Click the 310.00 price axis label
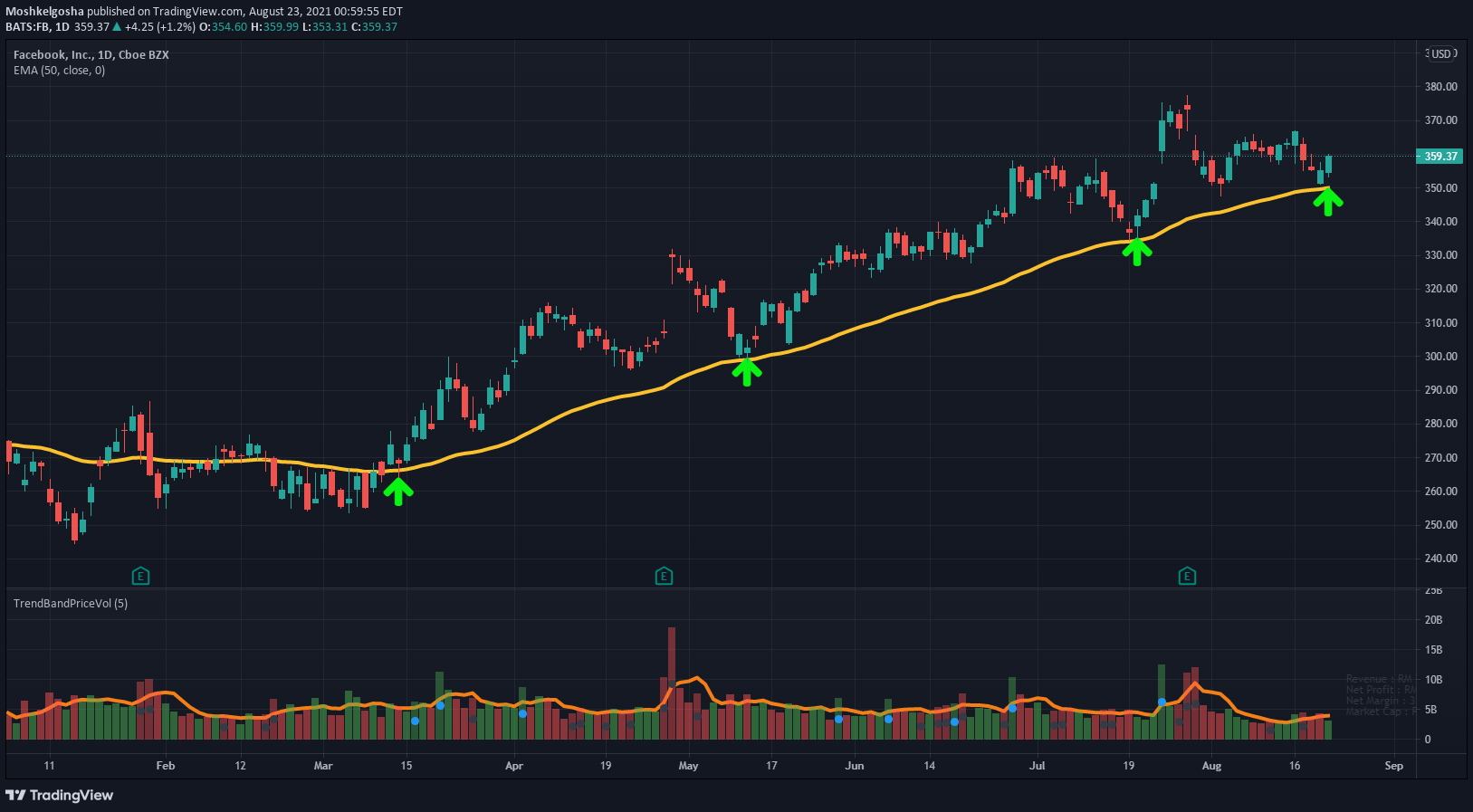Image resolution: width=1473 pixels, height=812 pixels. 1441,323
